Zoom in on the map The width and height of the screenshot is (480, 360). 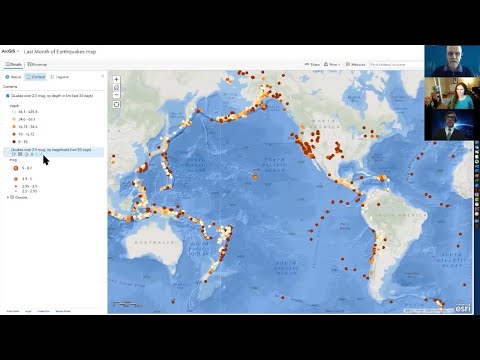[116, 79]
